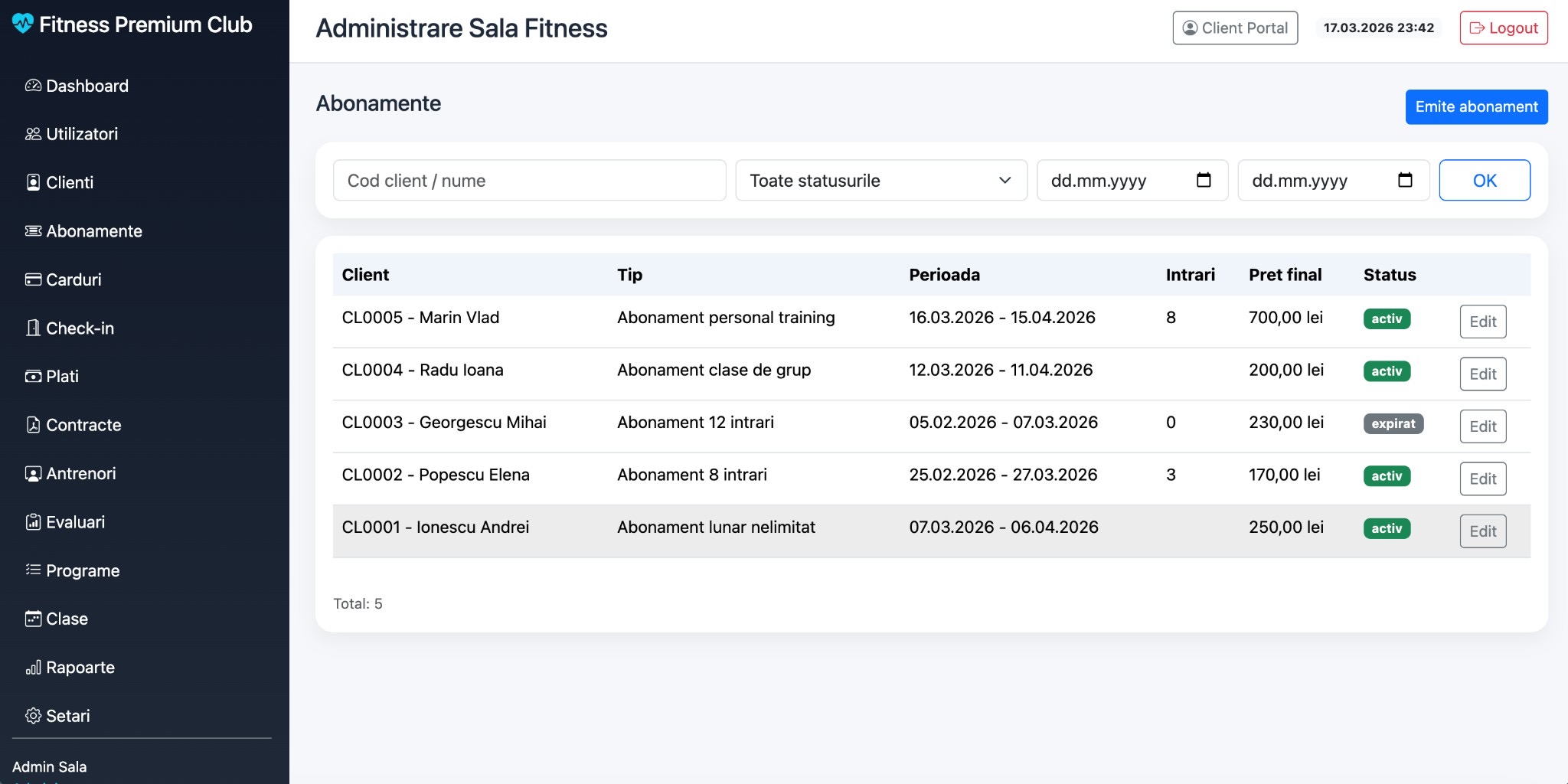The image size is (1568, 784).
Task: Click the Emite abonament button
Action: [x=1476, y=106]
